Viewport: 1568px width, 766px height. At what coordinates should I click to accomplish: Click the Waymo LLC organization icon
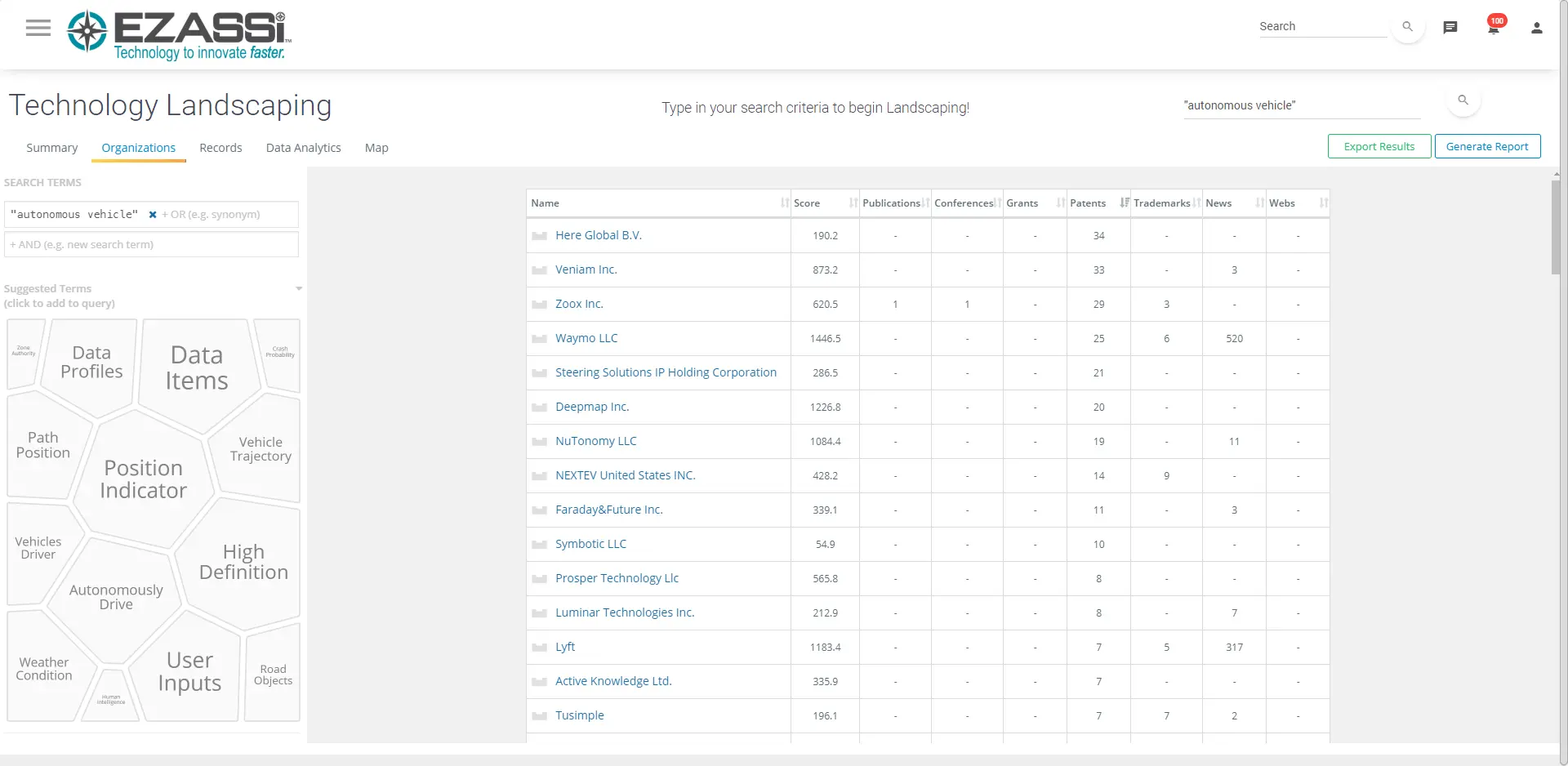point(539,339)
